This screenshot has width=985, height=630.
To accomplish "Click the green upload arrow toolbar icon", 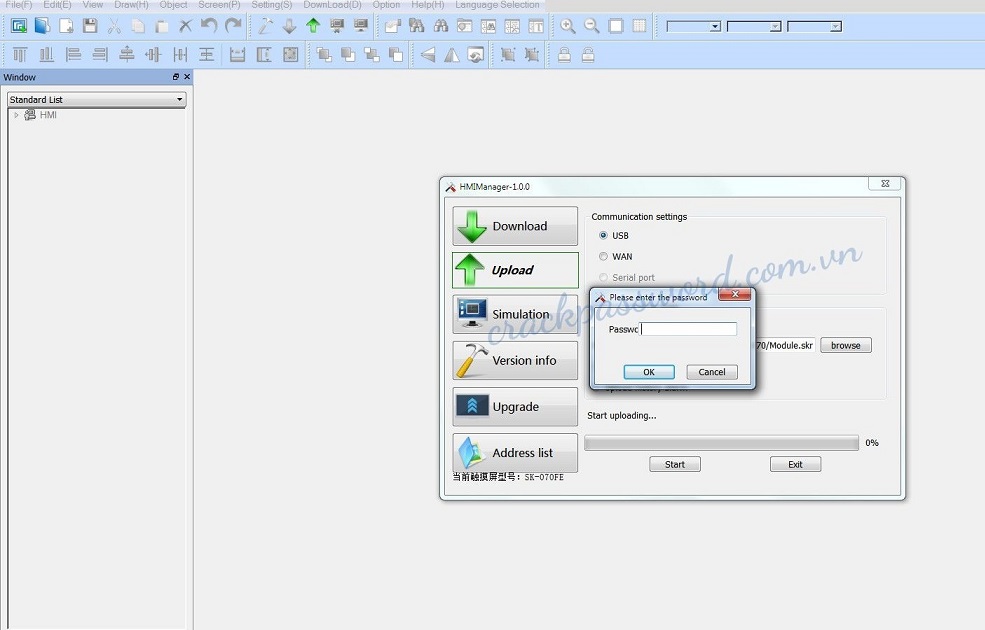I will tap(313, 26).
